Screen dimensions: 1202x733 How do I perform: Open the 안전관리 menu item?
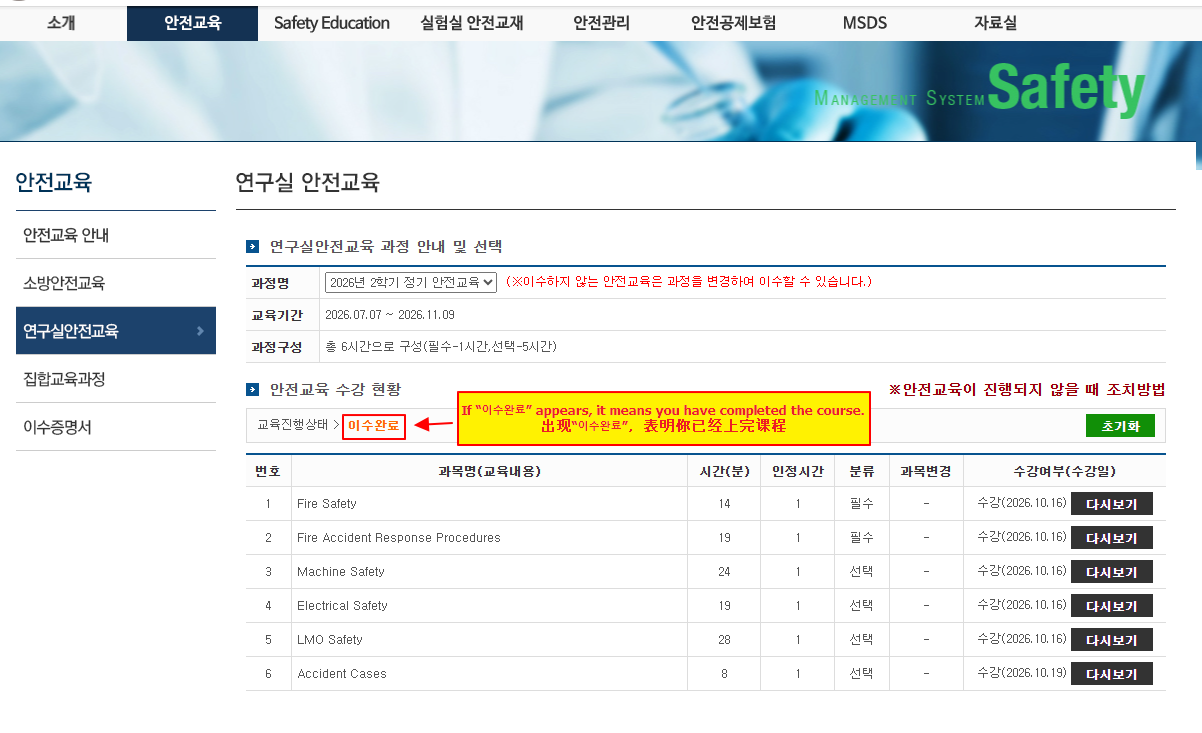coord(602,23)
